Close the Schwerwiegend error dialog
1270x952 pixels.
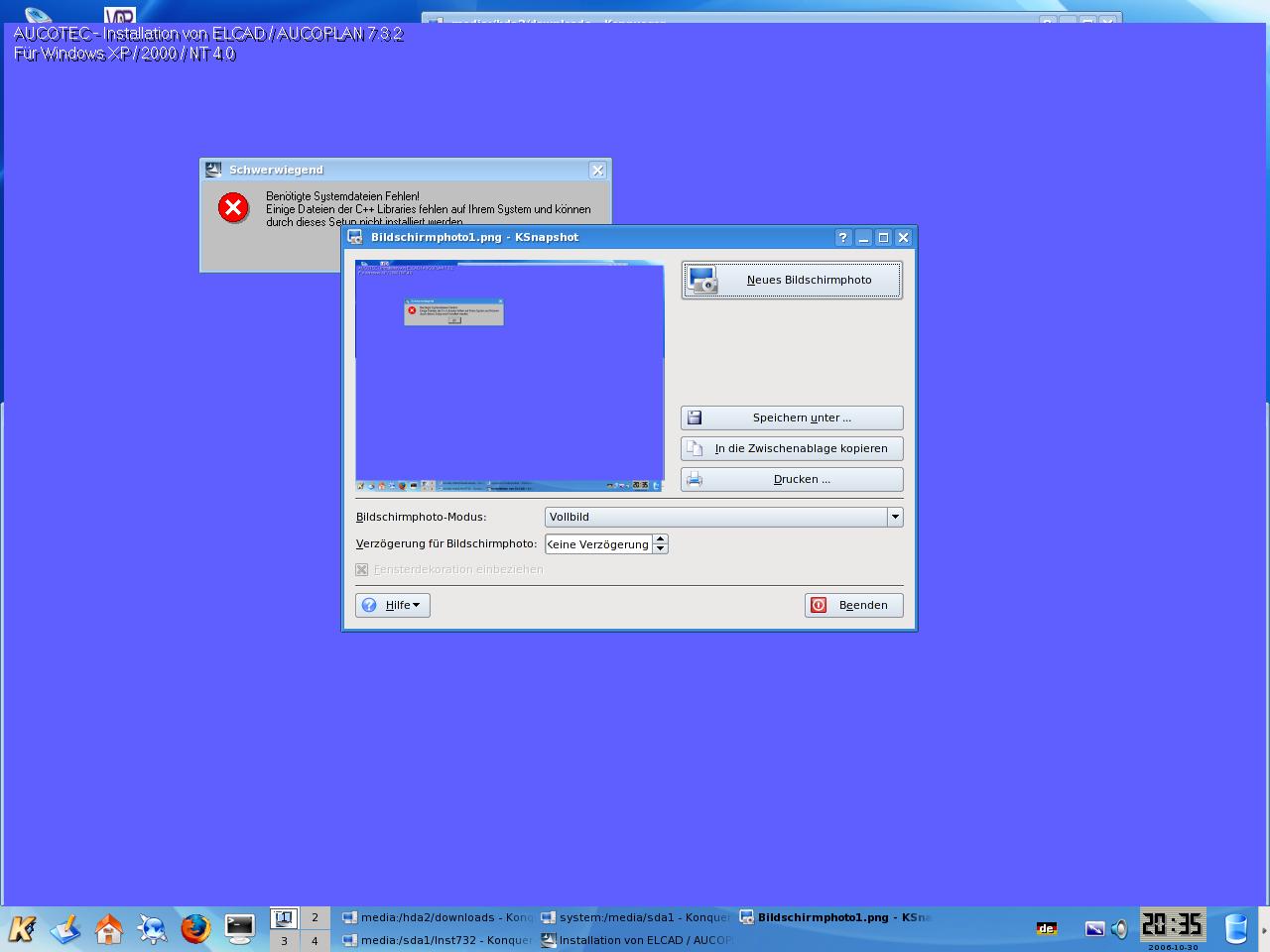click(x=597, y=171)
